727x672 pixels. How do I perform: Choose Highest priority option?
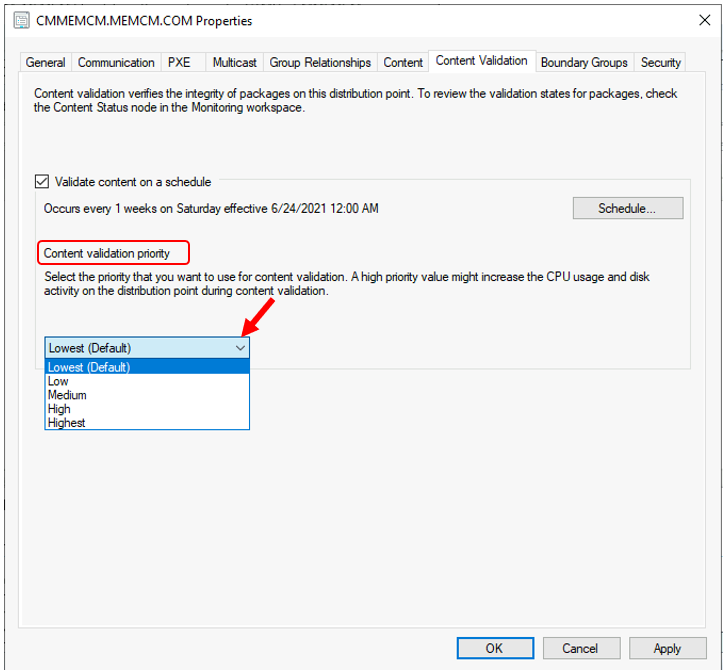[x=147, y=422]
